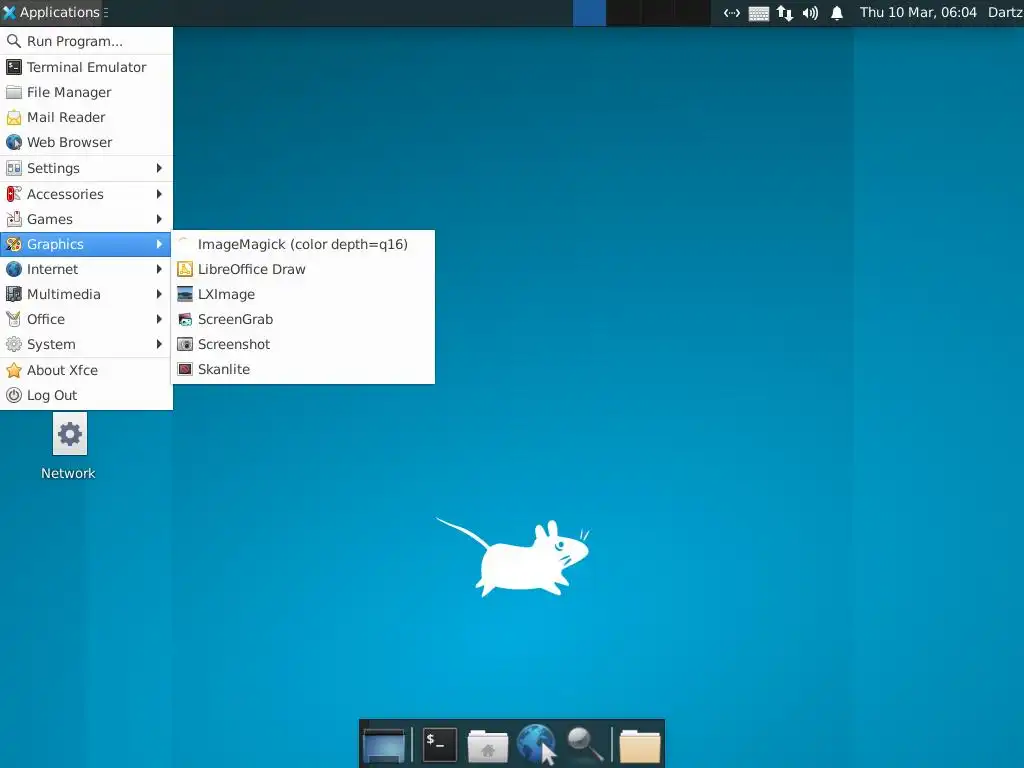Open home folder icon in dock
This screenshot has width=1024, height=768.
coord(488,746)
